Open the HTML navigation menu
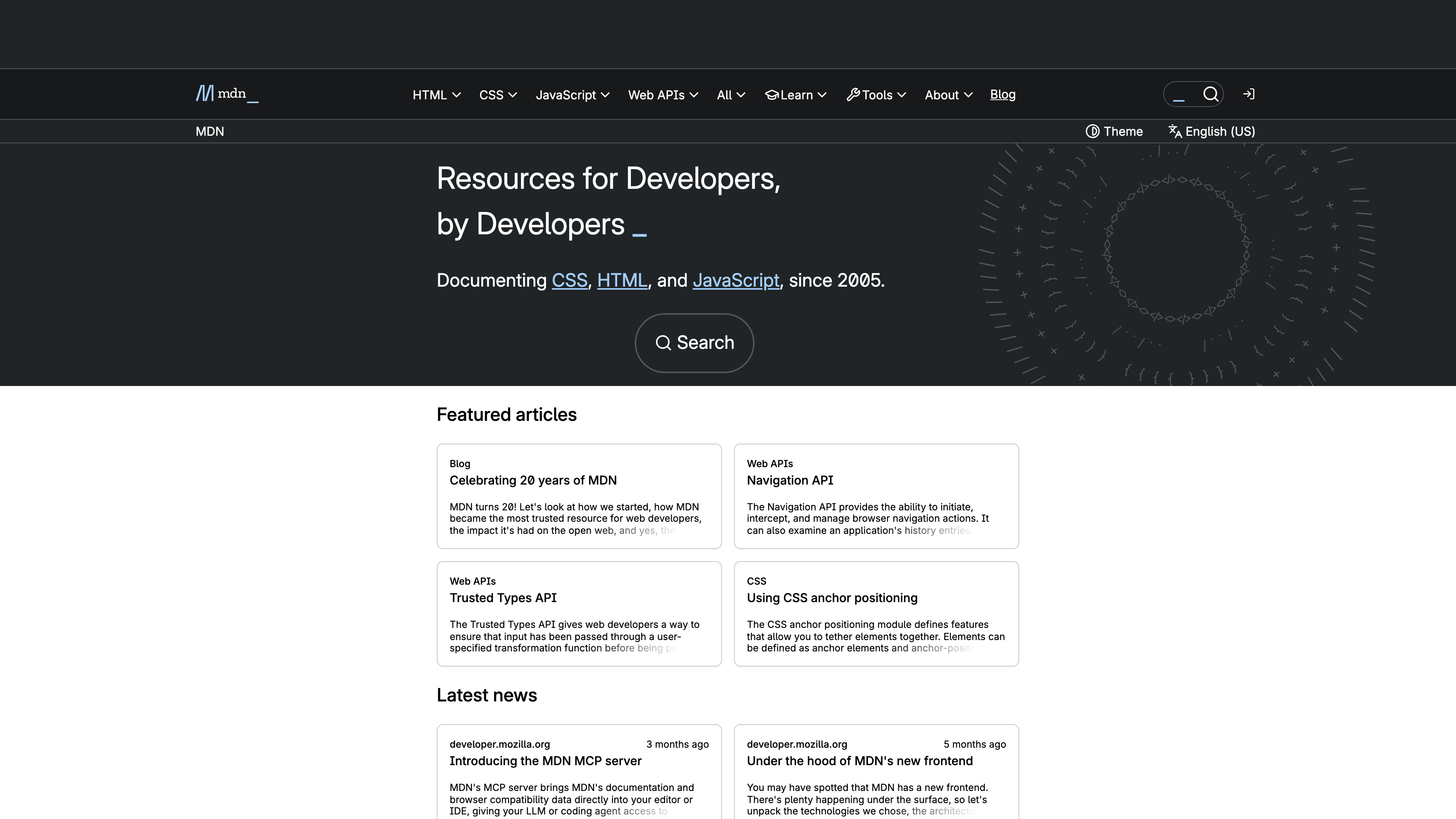 436,94
